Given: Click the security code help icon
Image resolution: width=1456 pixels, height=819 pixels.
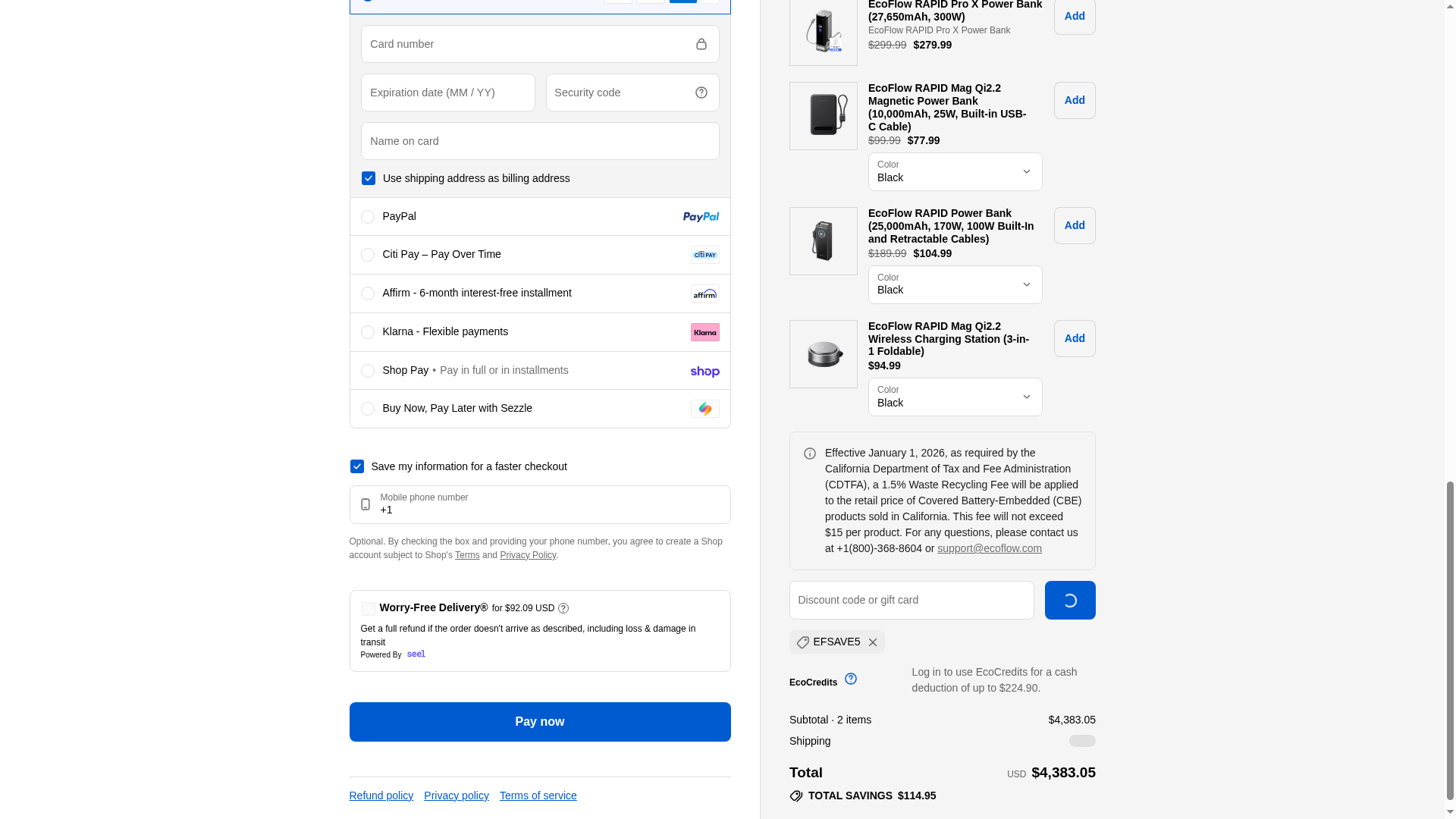Looking at the screenshot, I should (701, 93).
